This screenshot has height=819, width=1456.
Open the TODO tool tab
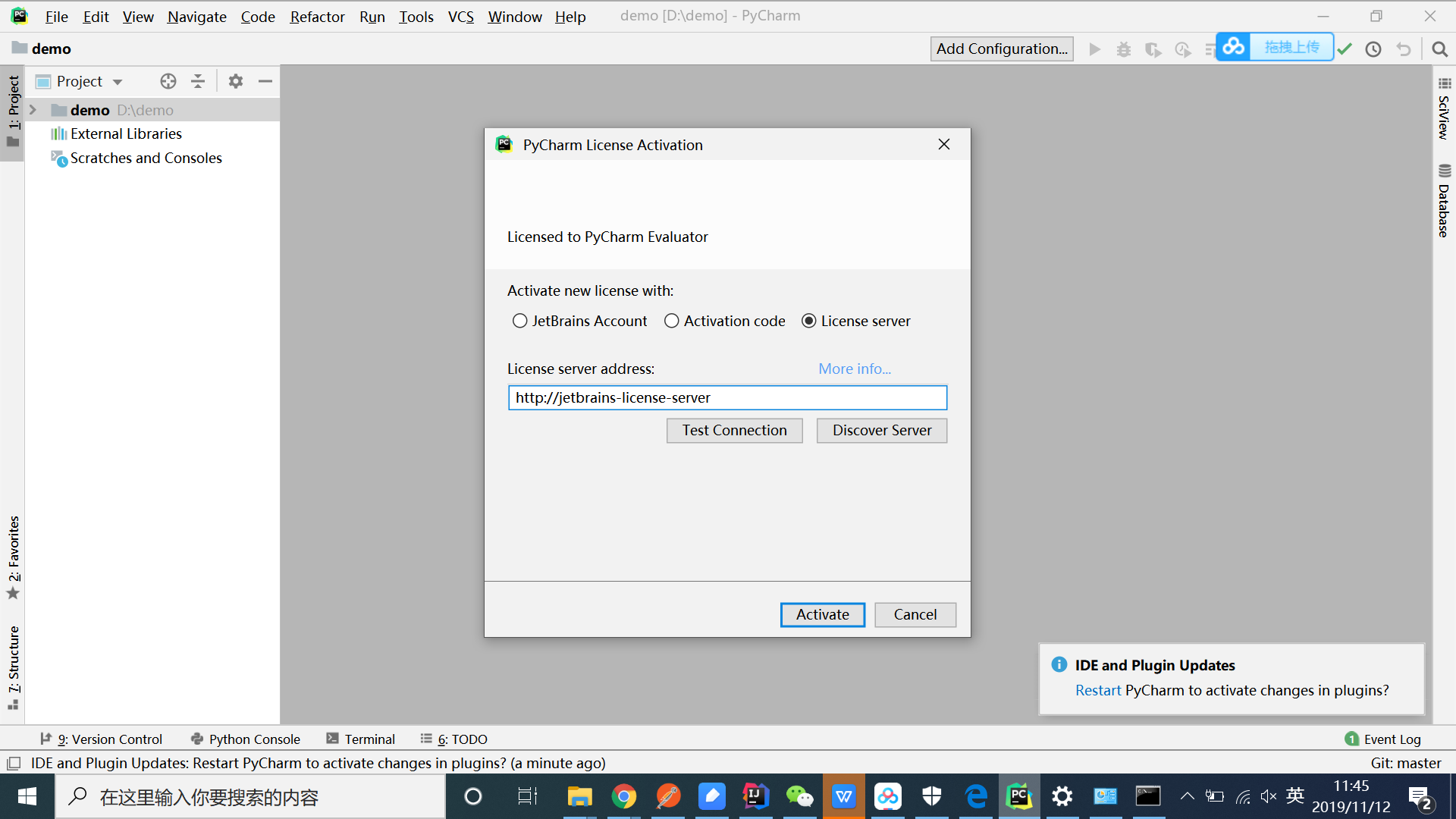[454, 739]
